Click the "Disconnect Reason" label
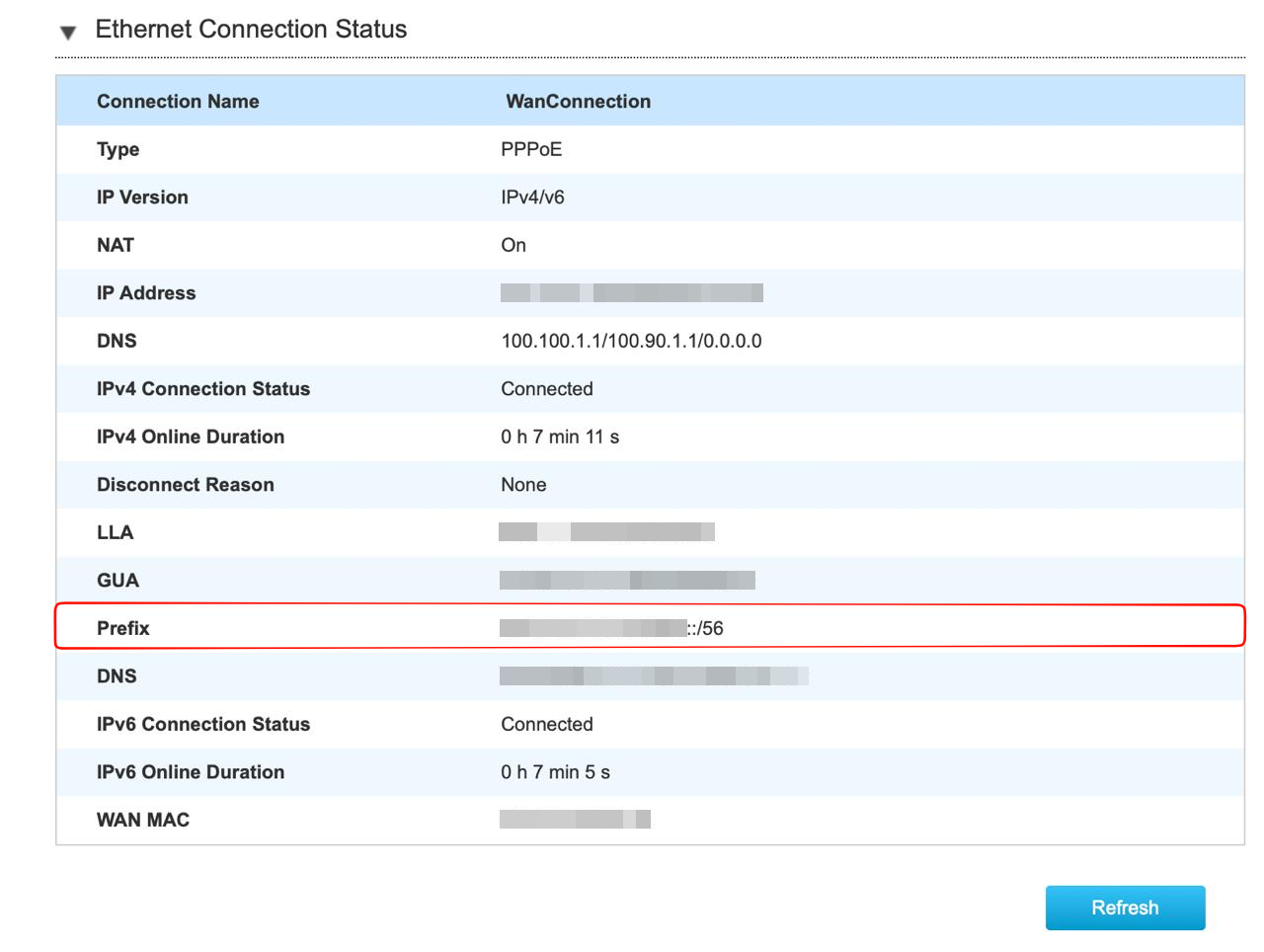The height and width of the screenshot is (952, 1264). tap(186, 485)
